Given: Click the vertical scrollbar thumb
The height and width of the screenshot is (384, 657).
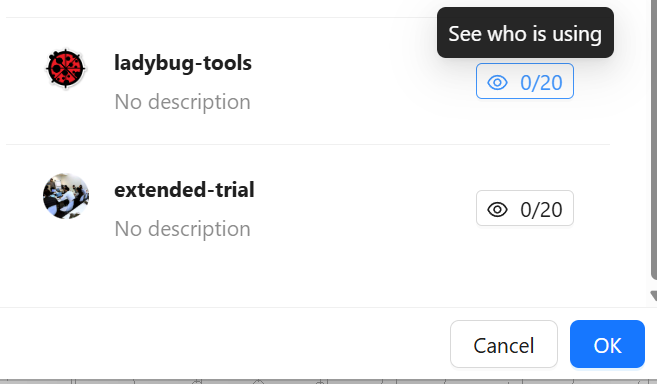Looking at the screenshot, I should (654, 138).
